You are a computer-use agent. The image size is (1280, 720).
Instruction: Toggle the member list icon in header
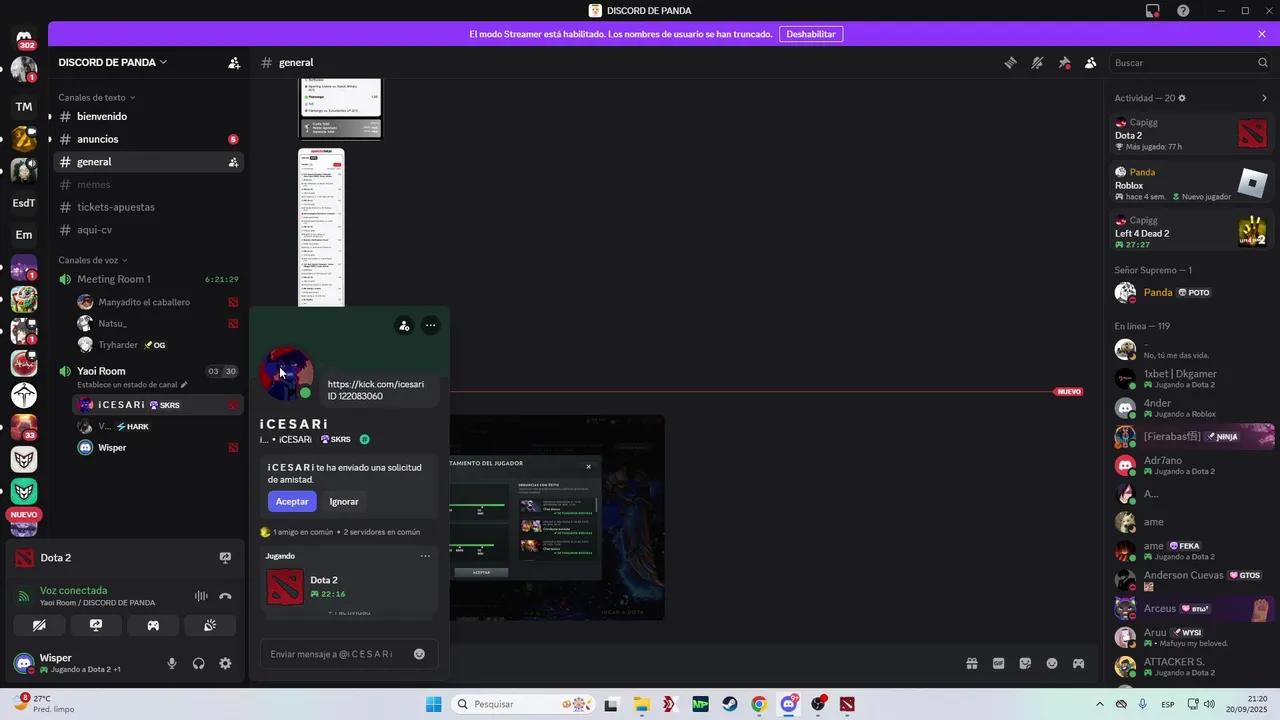click(1091, 62)
